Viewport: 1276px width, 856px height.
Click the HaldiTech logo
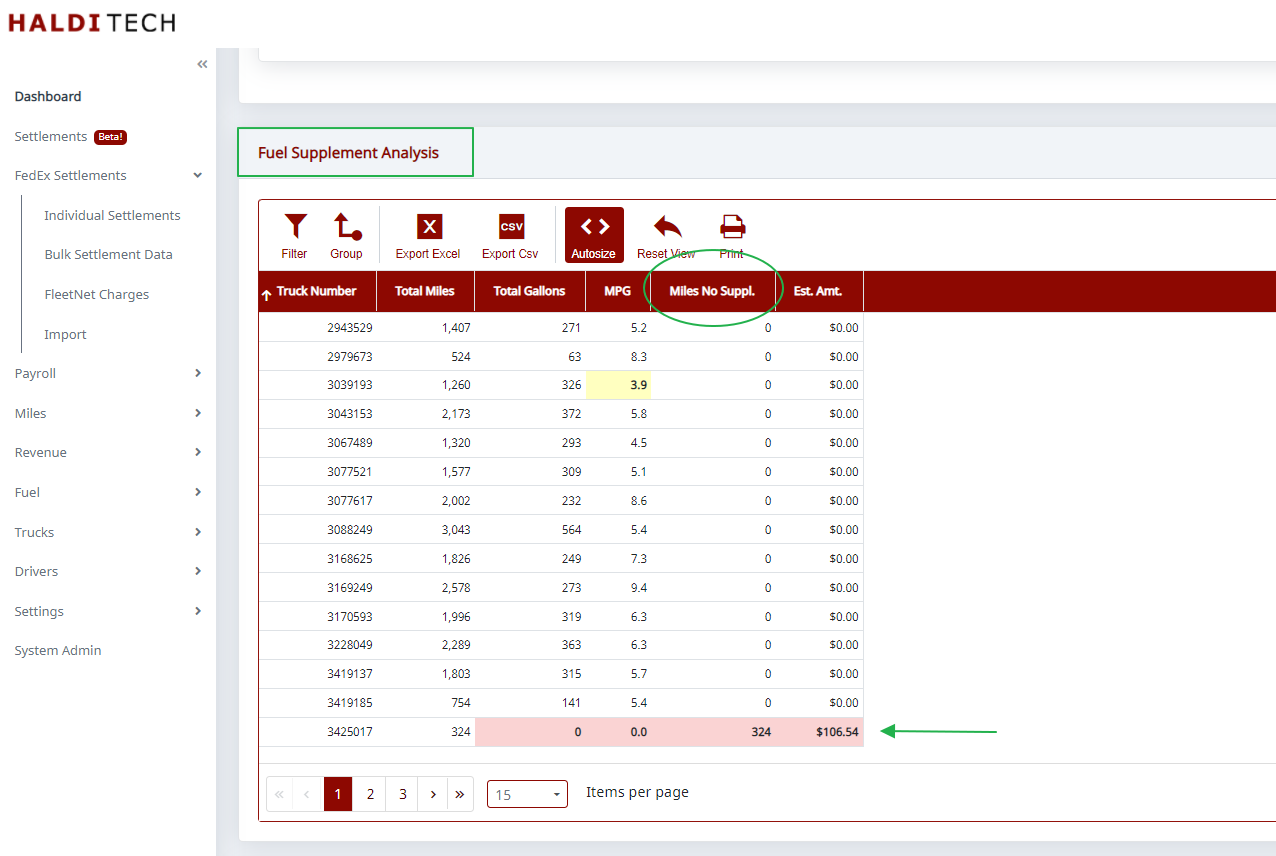coord(92,22)
